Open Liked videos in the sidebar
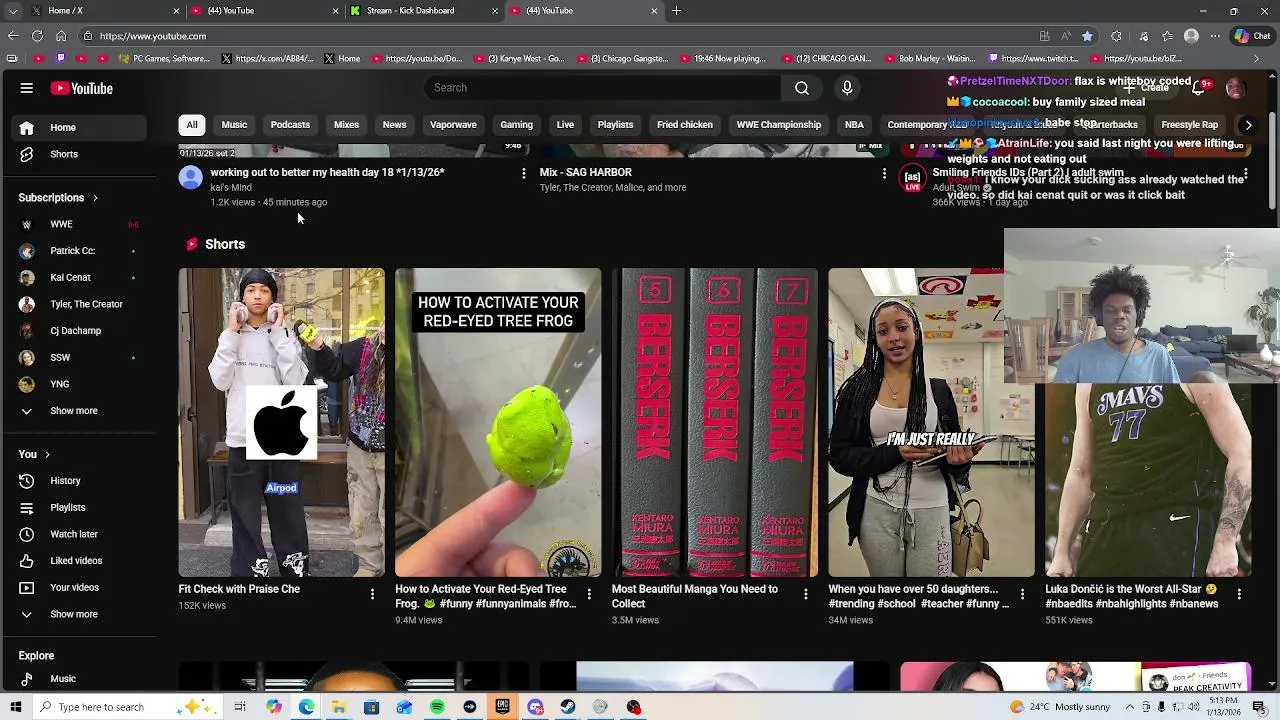This screenshot has height=720, width=1280. tap(78, 561)
